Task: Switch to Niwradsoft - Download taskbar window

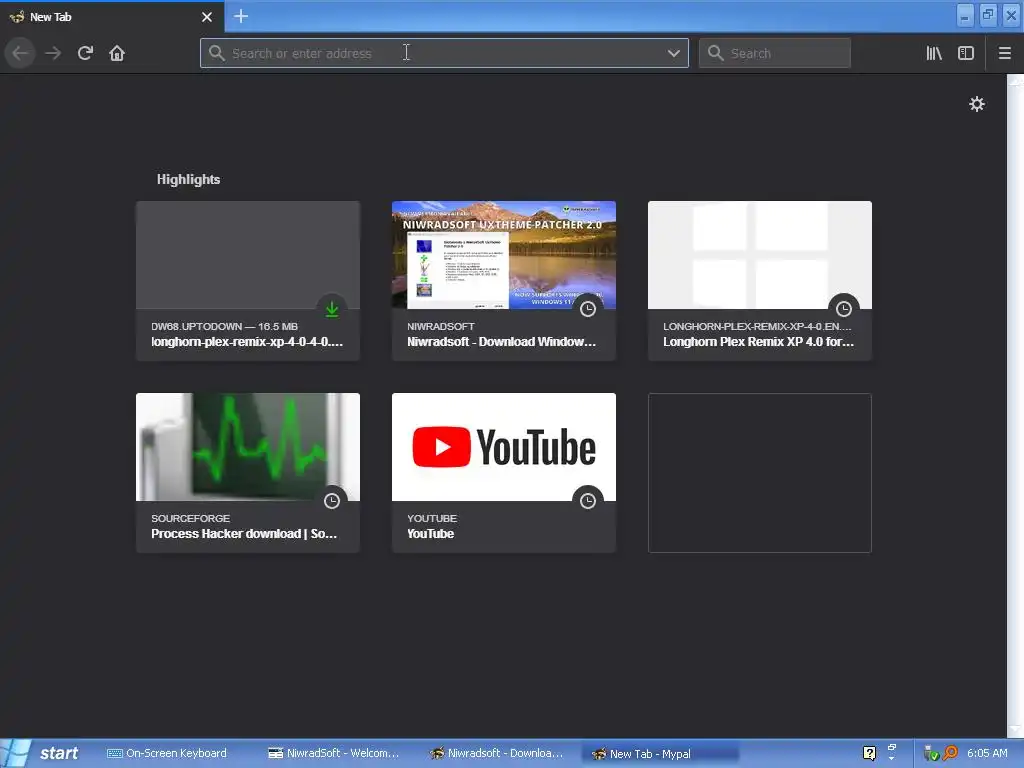Action: coord(496,753)
